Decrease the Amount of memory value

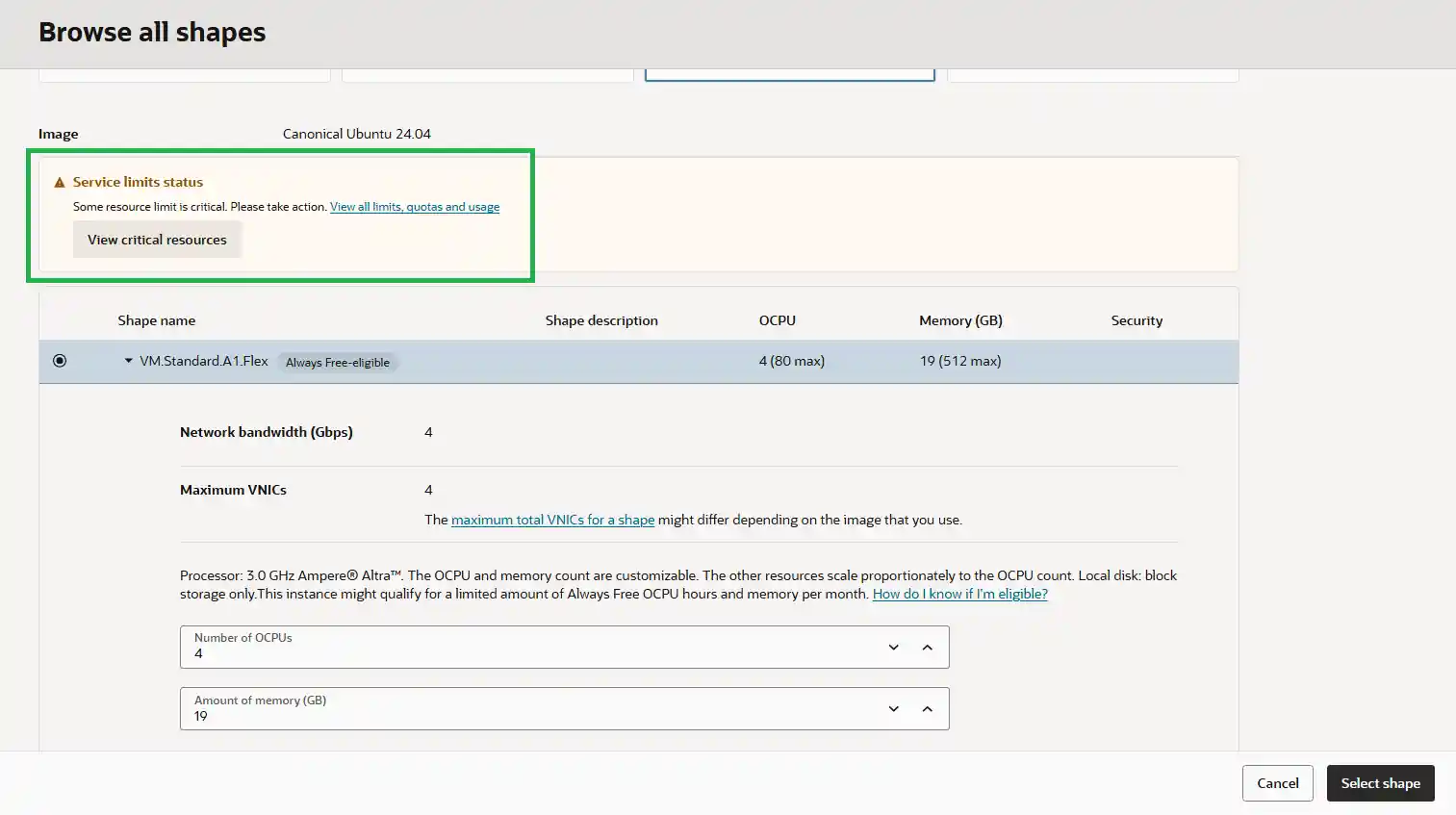pos(893,709)
